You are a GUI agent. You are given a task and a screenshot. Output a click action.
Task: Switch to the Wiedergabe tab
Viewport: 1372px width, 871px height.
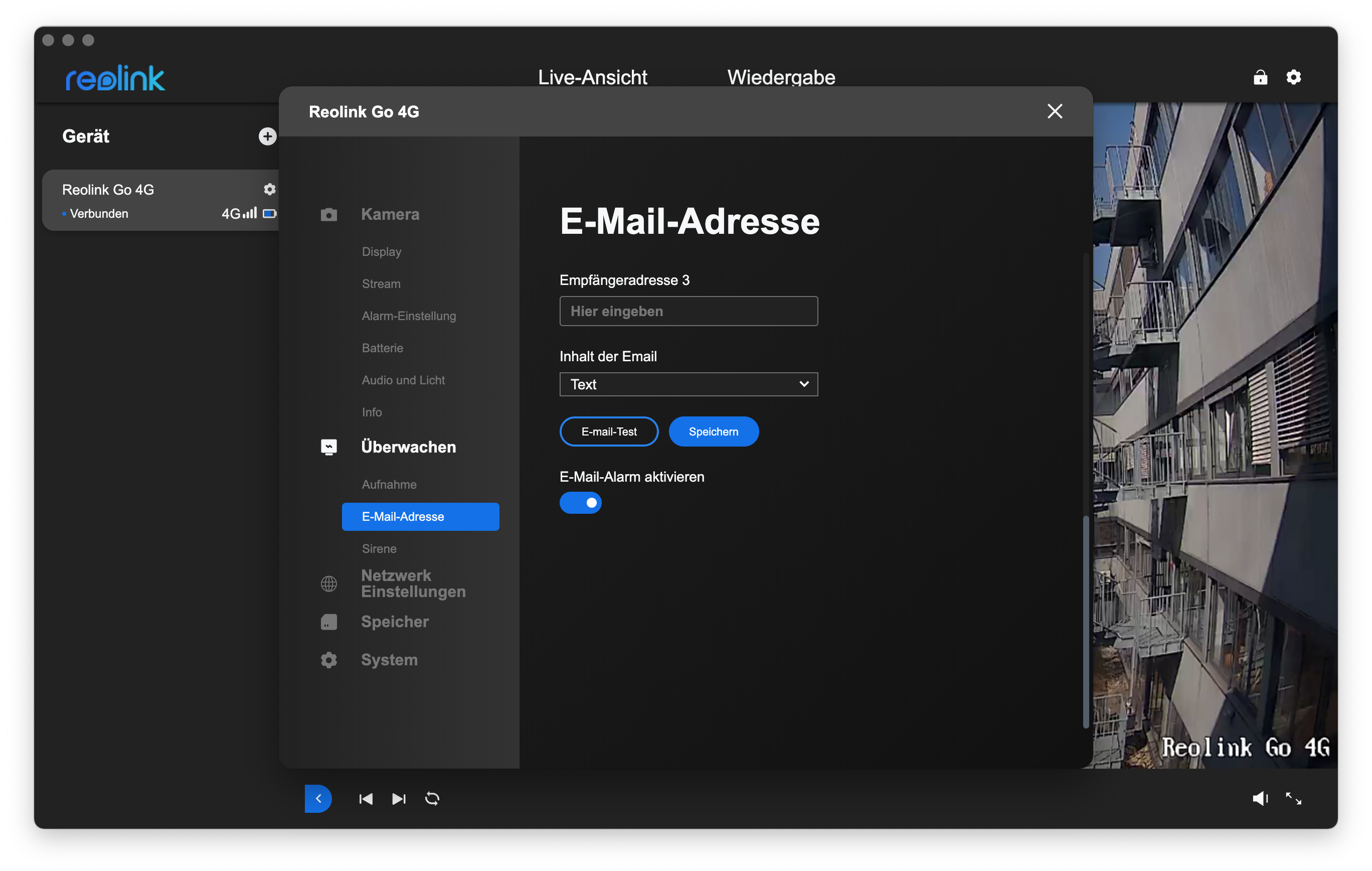781,77
